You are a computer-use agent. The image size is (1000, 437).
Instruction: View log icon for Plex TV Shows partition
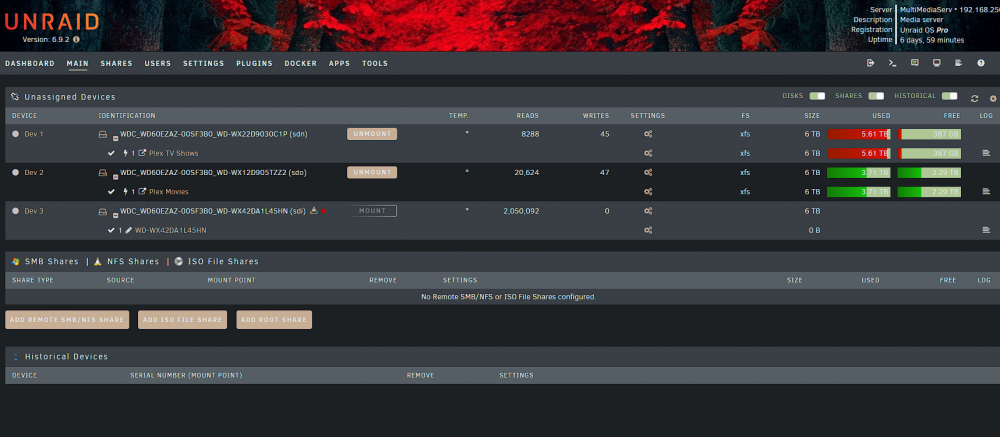coord(986,153)
